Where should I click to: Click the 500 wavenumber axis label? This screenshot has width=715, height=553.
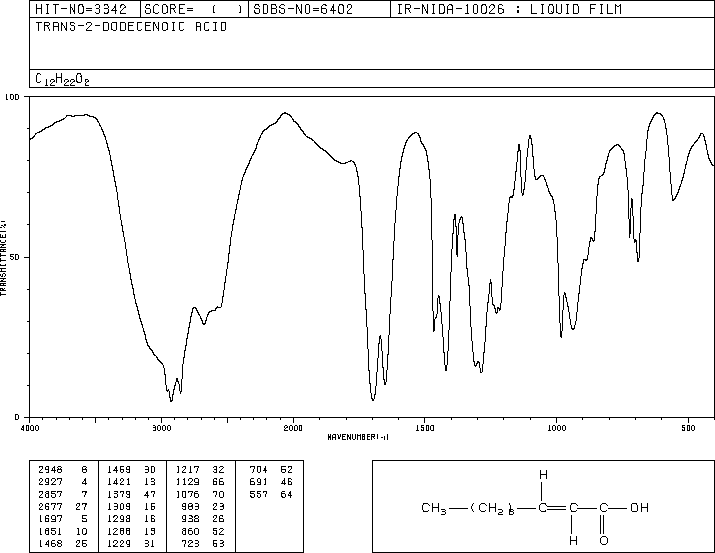[688, 428]
